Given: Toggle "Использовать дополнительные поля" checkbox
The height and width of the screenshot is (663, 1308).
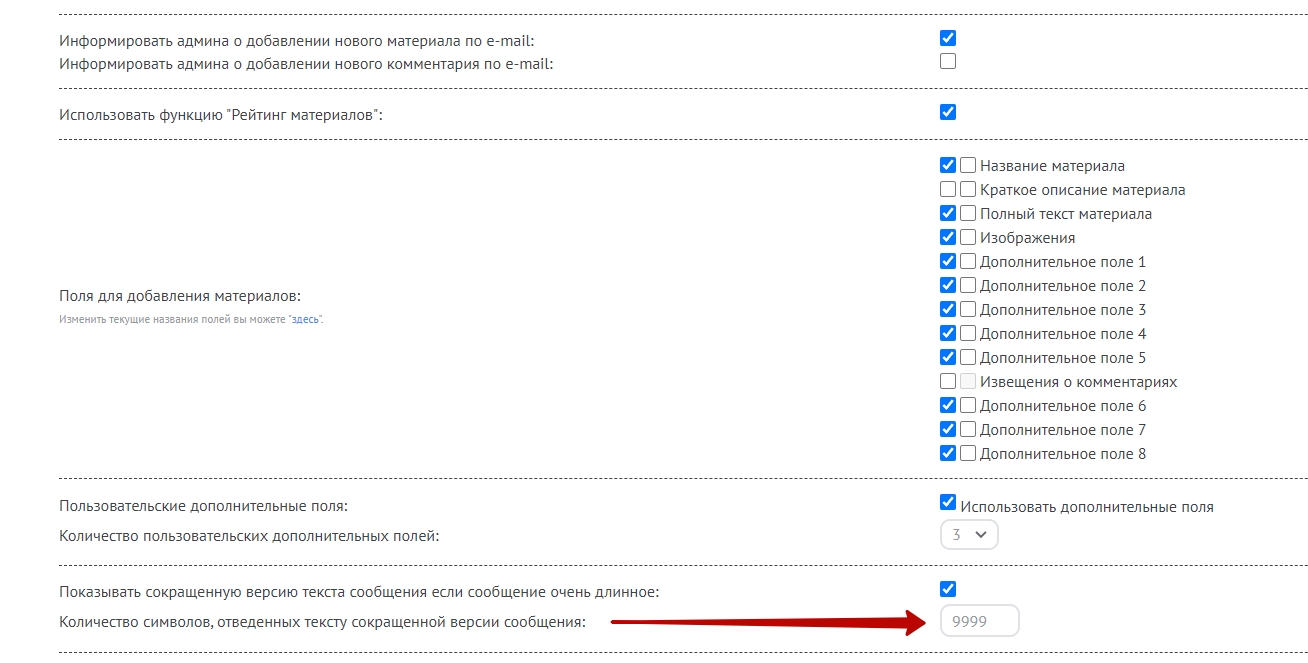Looking at the screenshot, I should (948, 503).
